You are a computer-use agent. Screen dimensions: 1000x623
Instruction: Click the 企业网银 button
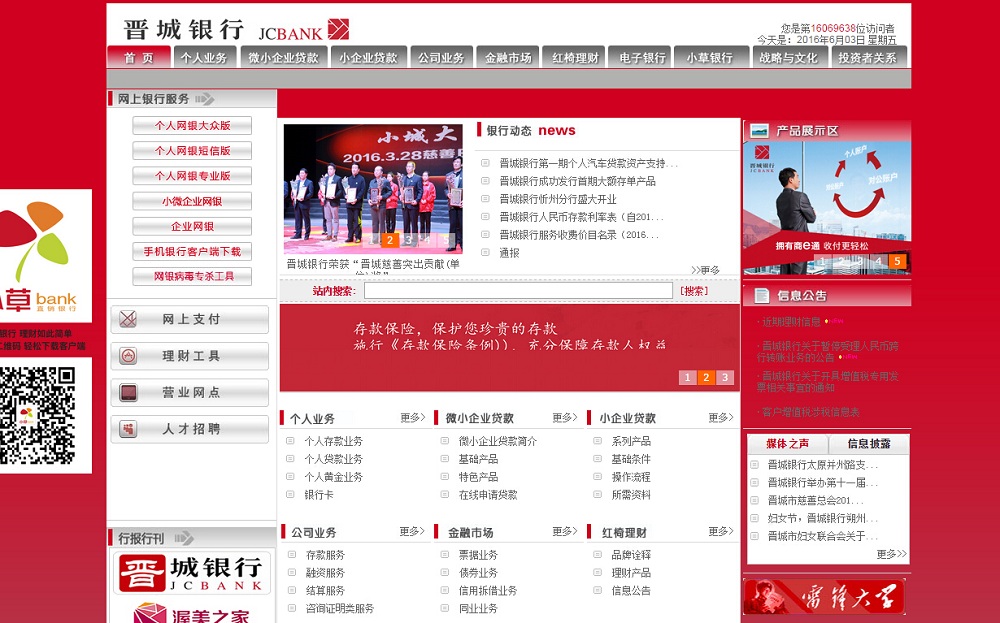point(192,226)
